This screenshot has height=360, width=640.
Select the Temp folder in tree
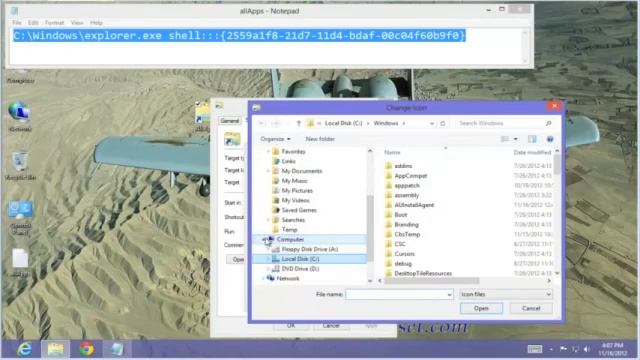[x=289, y=230]
